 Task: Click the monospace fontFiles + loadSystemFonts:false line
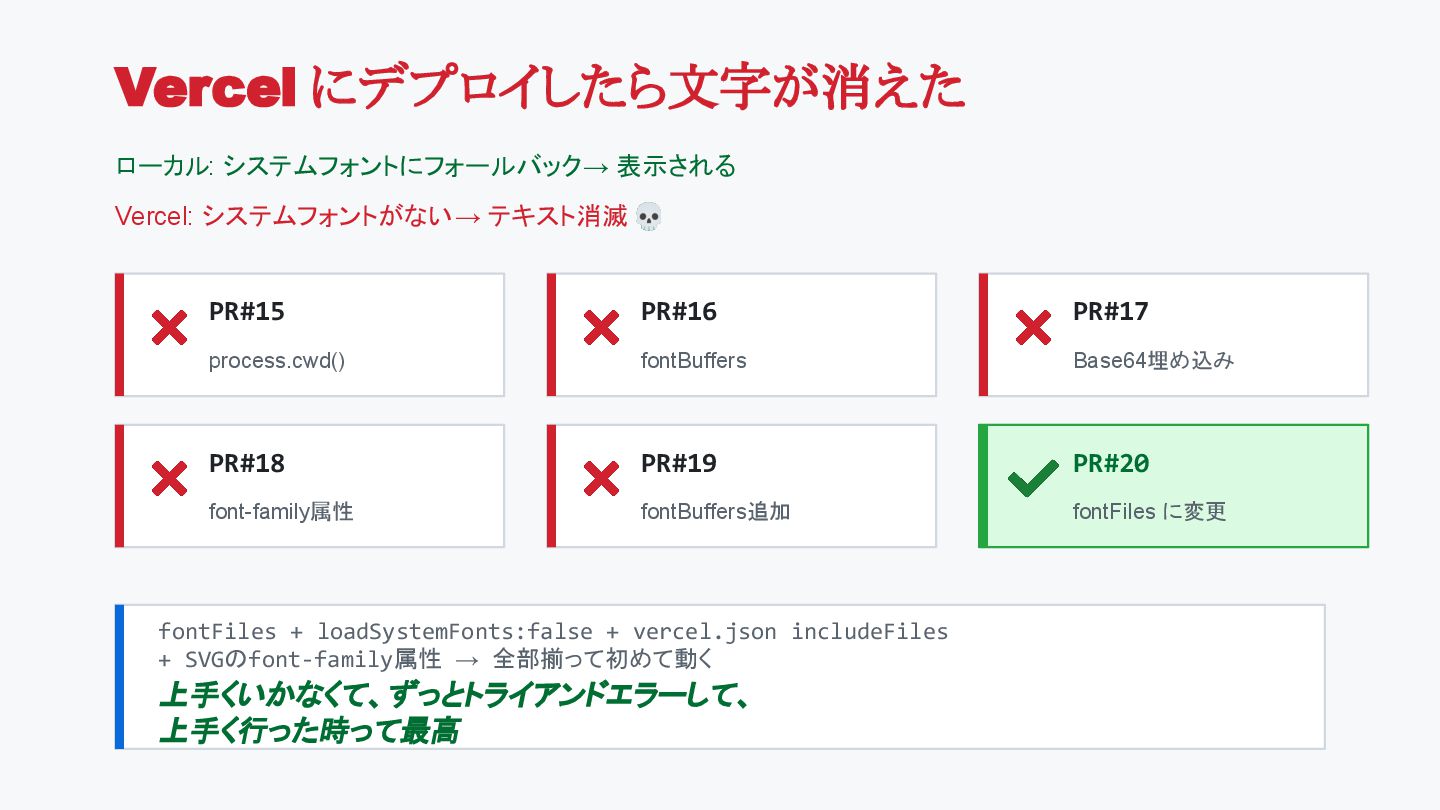tap(553, 632)
